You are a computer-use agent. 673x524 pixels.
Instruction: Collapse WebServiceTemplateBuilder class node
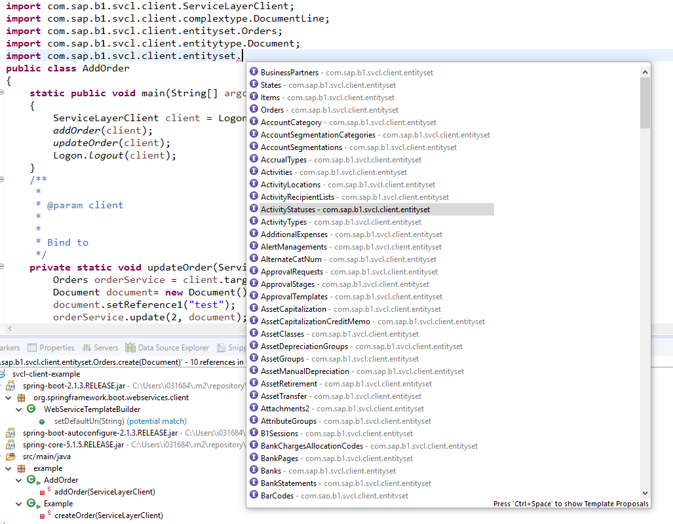tap(18, 409)
